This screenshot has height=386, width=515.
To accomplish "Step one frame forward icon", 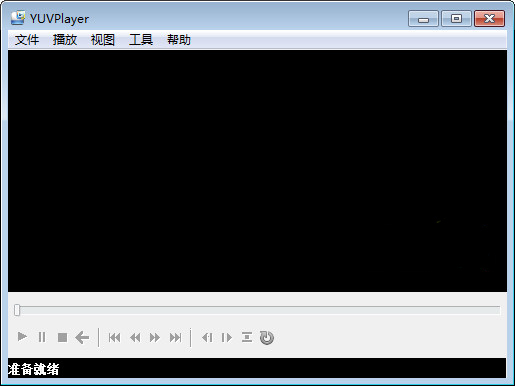I will pyautogui.click(x=227, y=338).
